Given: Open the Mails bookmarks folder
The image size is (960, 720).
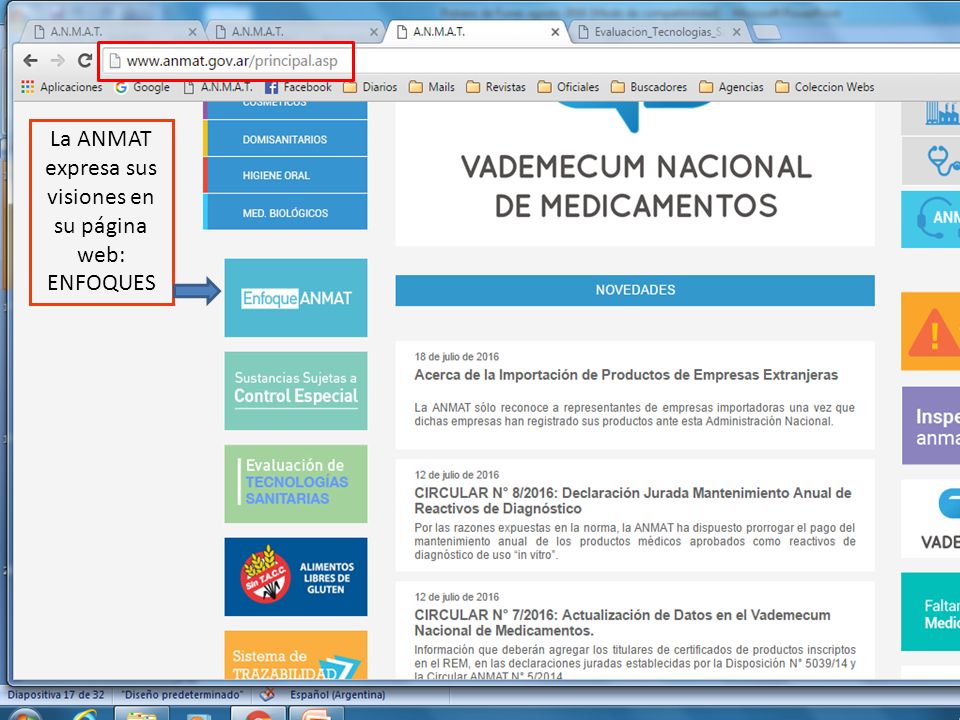Looking at the screenshot, I should click(432, 87).
